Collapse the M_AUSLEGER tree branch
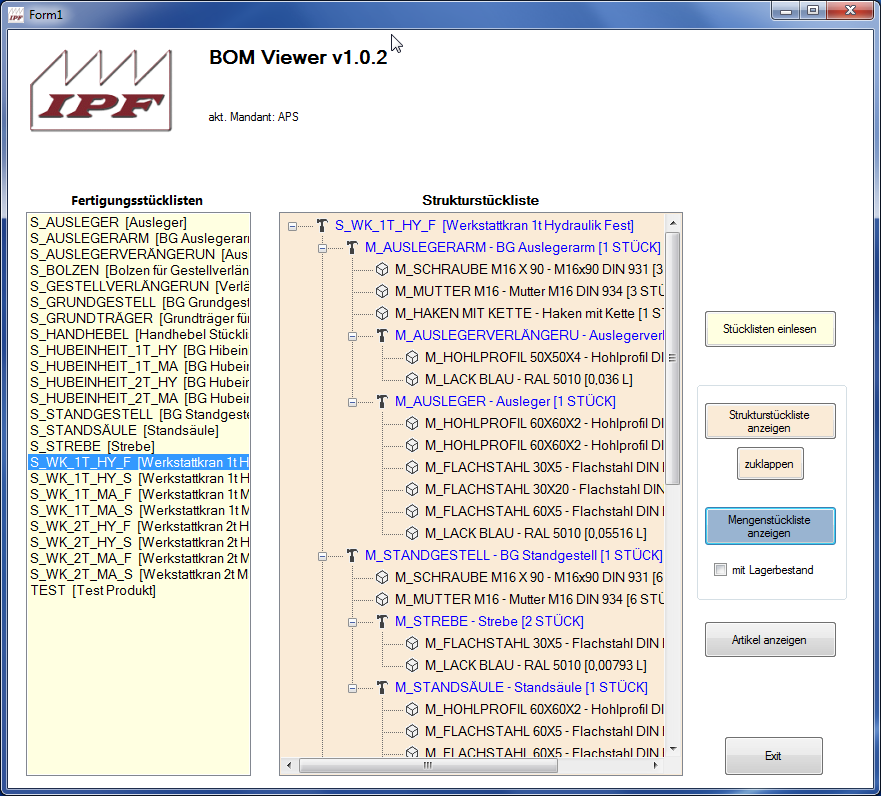881x796 pixels. point(352,401)
